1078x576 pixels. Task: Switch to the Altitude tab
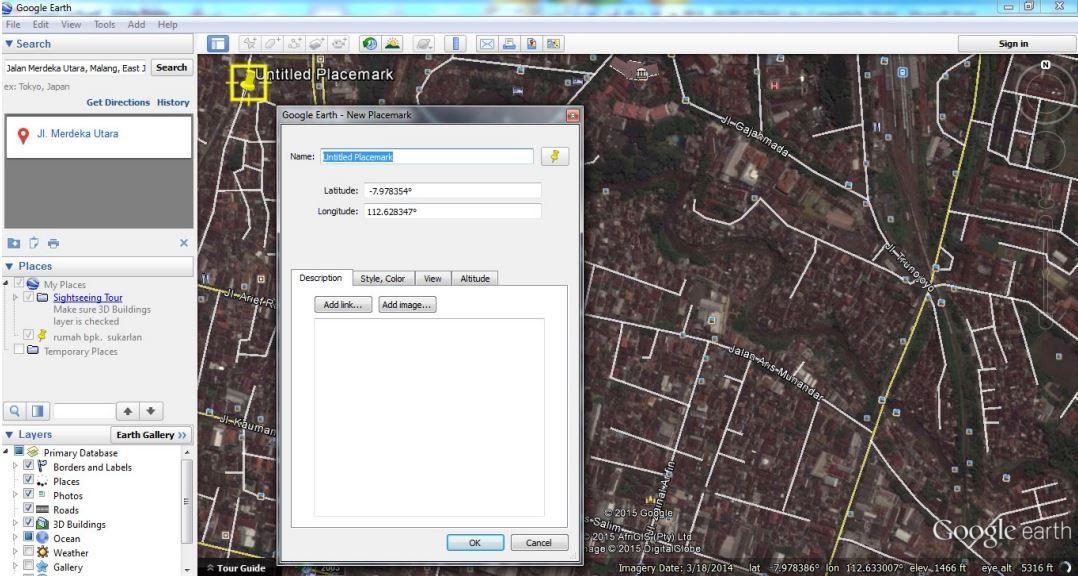475,278
